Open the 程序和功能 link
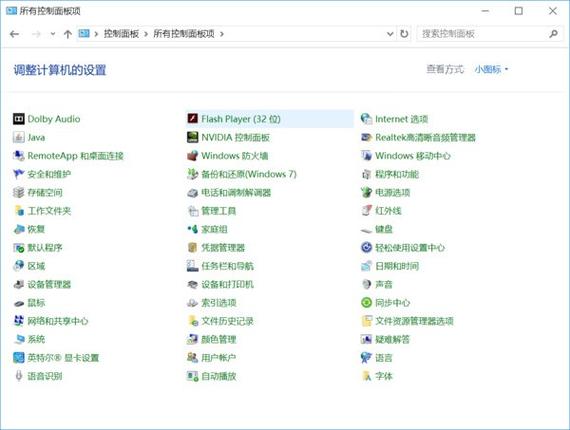Screen dimensions: 570x430 point(397,174)
